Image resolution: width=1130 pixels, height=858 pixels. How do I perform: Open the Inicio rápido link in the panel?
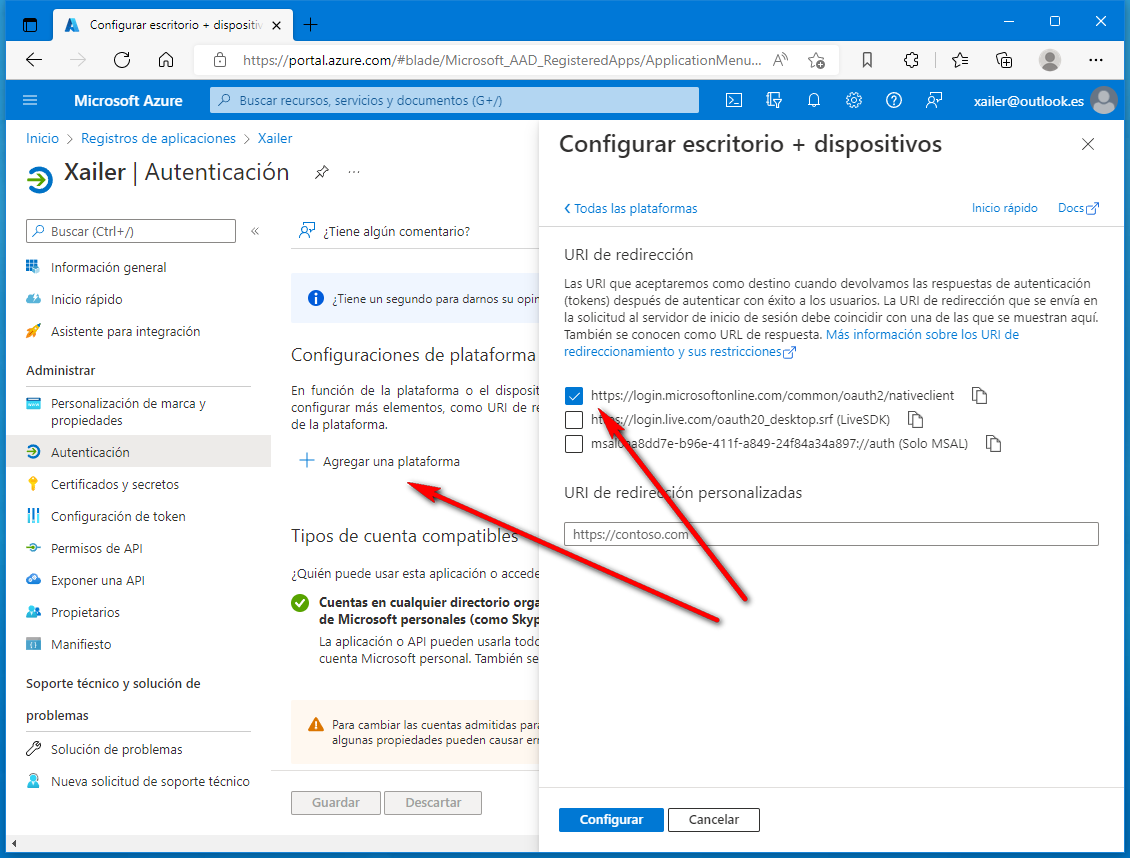pyautogui.click(x=1005, y=208)
